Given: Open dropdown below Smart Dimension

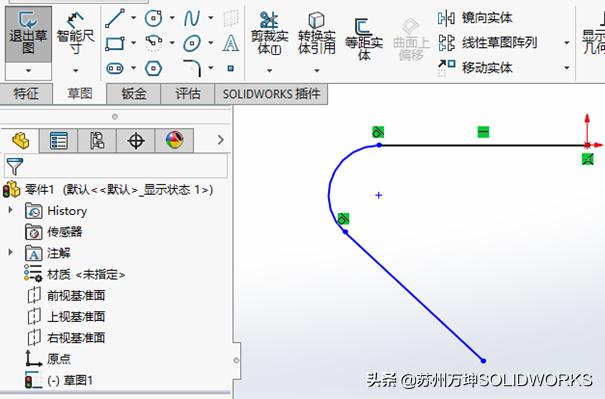Looking at the screenshot, I should 76,71.
